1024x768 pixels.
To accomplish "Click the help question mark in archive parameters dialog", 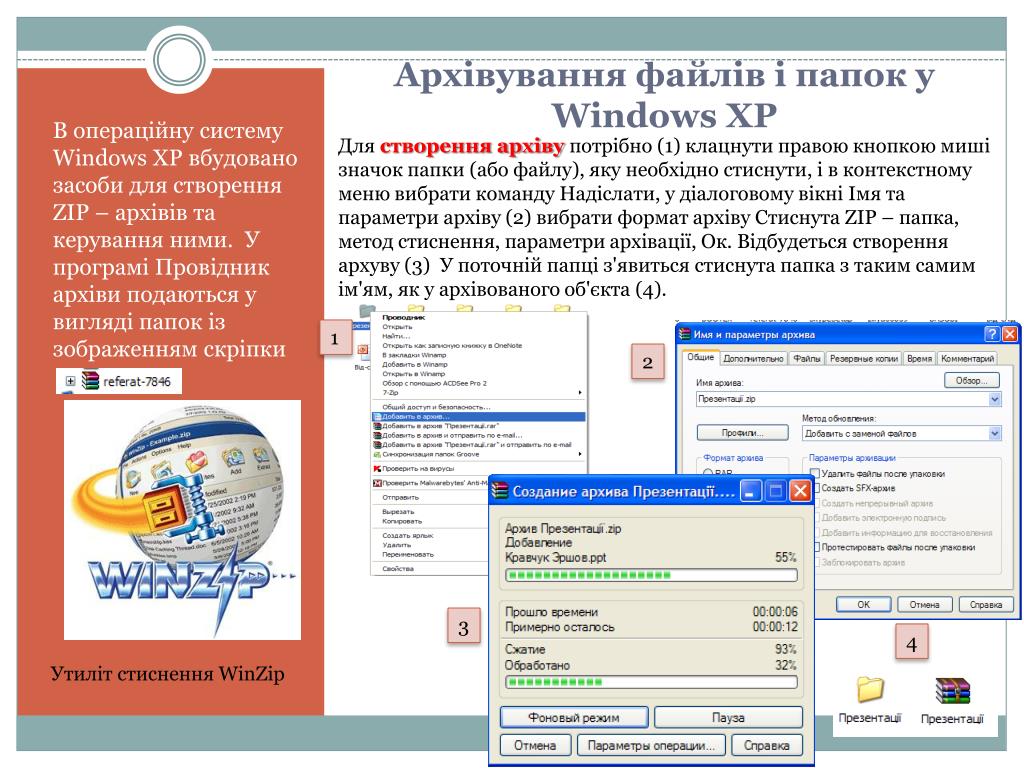I will tap(991, 334).
